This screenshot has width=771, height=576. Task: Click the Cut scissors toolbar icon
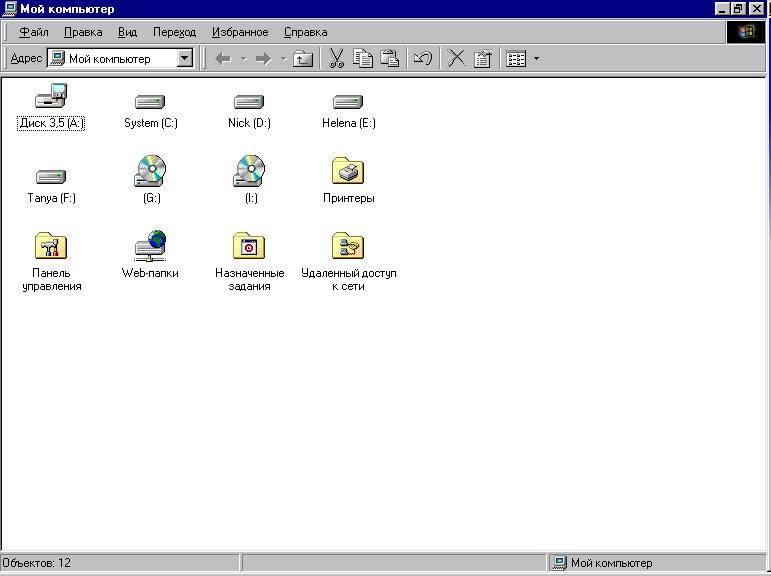pyautogui.click(x=336, y=59)
